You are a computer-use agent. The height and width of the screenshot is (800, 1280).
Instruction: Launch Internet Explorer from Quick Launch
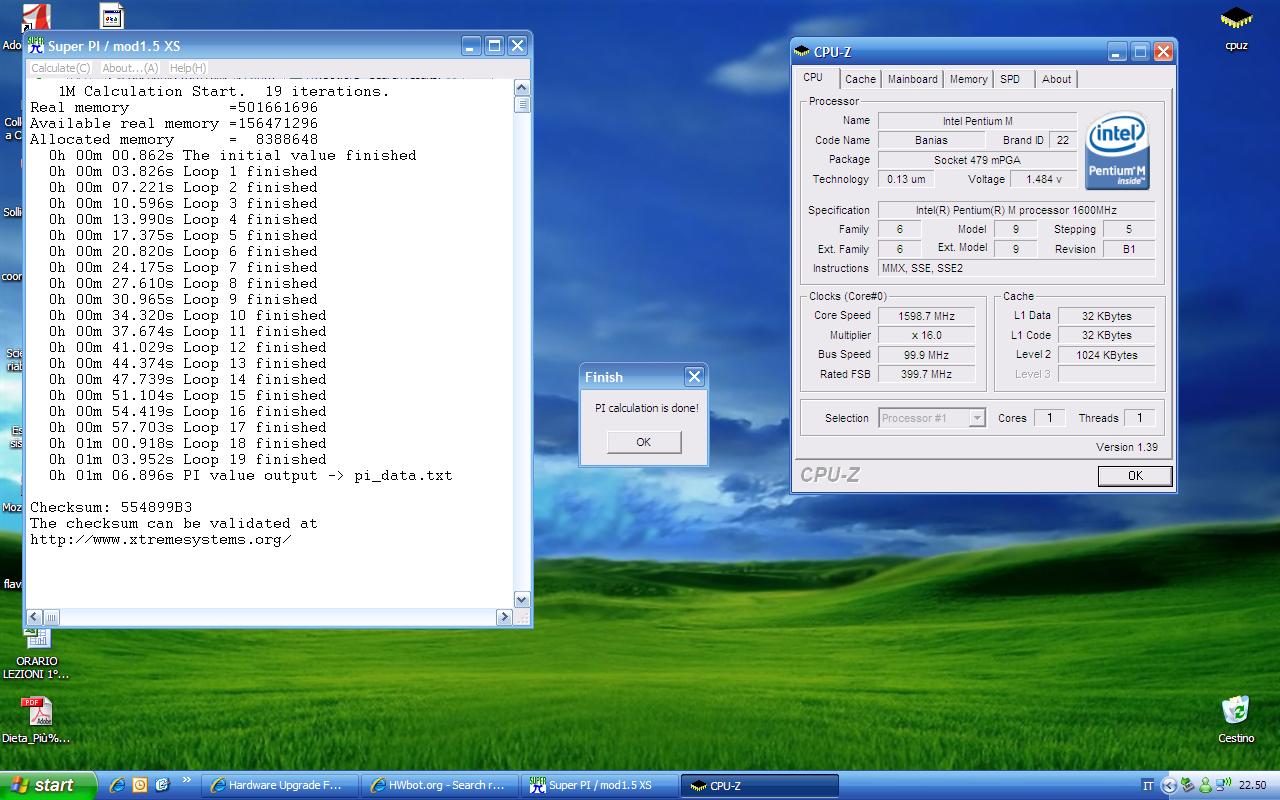(x=118, y=785)
